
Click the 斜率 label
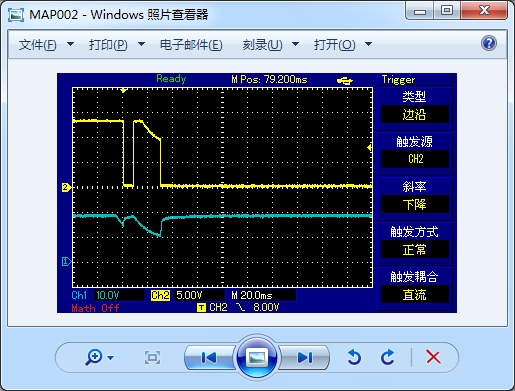coord(414,187)
